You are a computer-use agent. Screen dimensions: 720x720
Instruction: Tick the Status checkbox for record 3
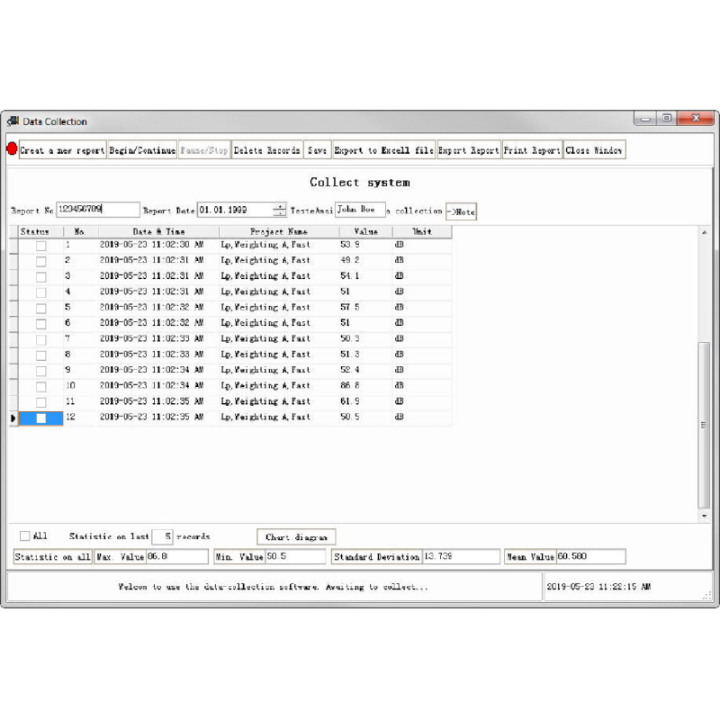click(x=41, y=277)
